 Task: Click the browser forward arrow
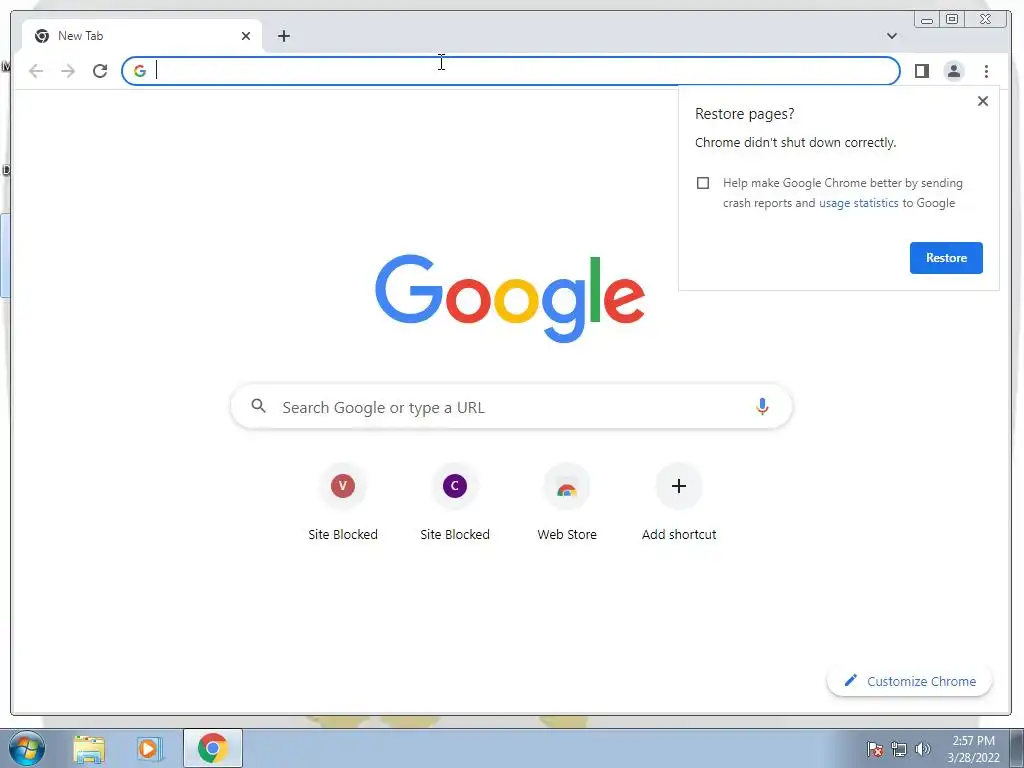[68, 71]
